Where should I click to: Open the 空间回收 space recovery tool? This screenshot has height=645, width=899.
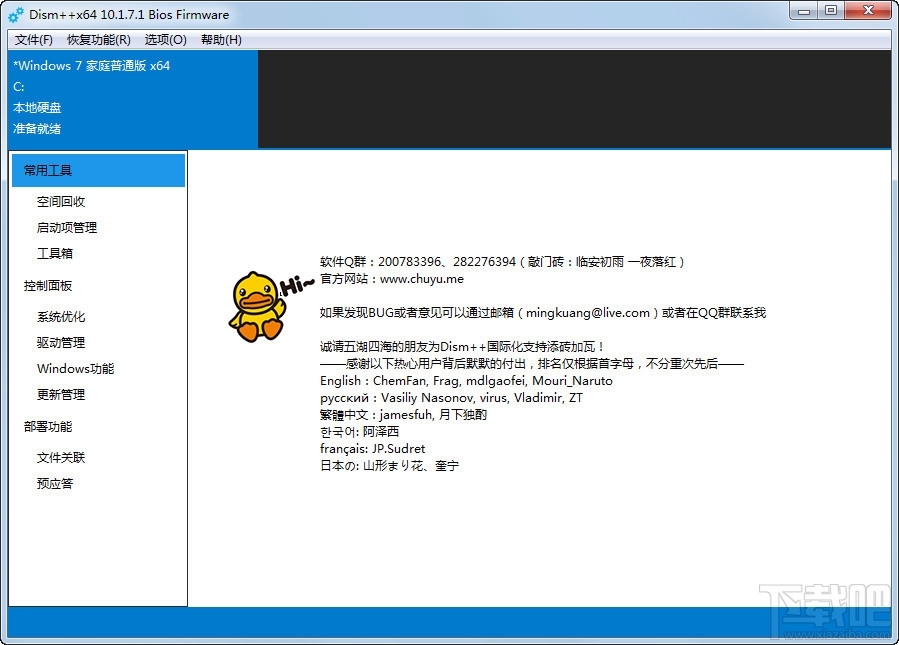61,201
